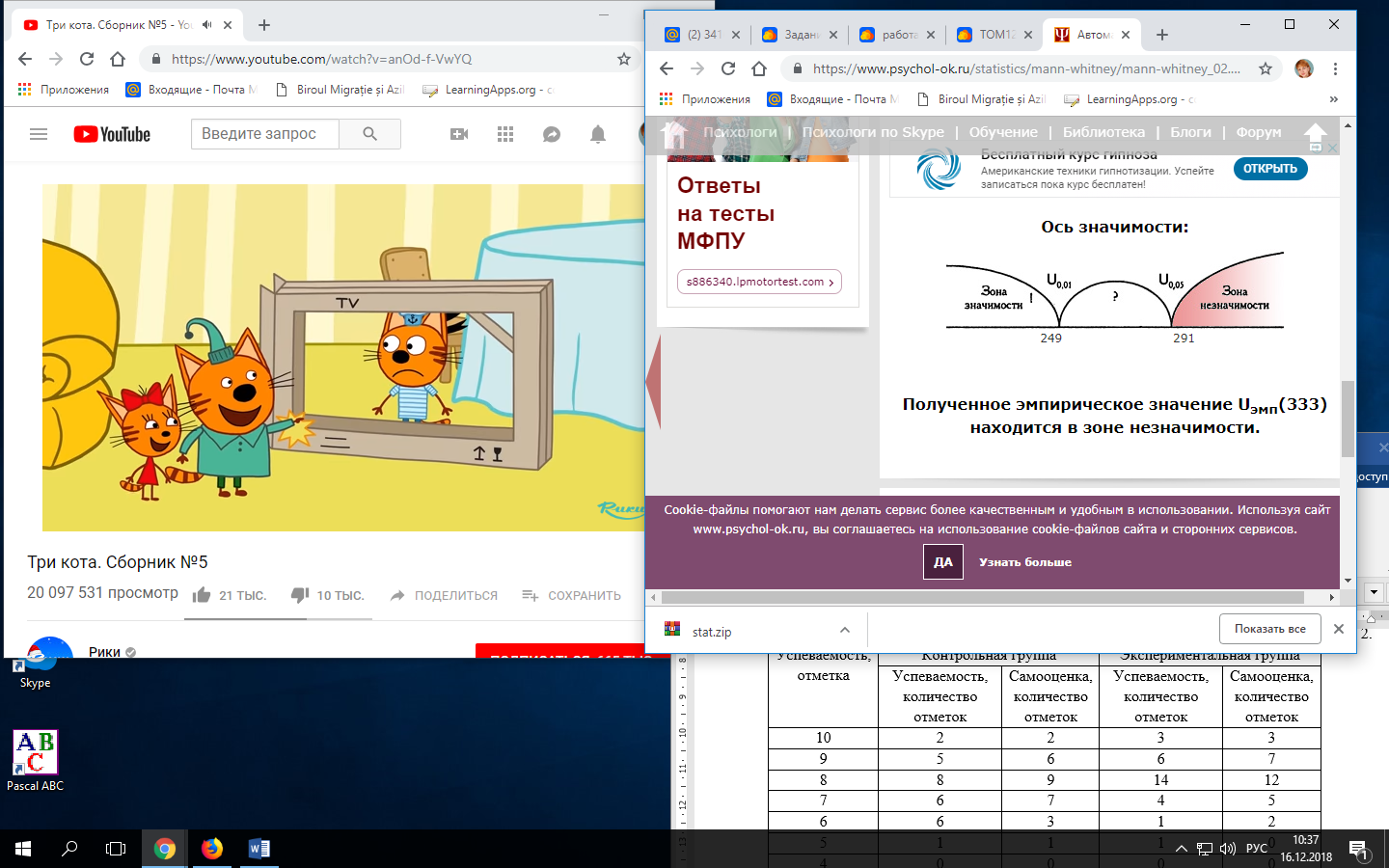1389x868 pixels.
Task: Reload the YouTube page
Action: (x=87, y=59)
